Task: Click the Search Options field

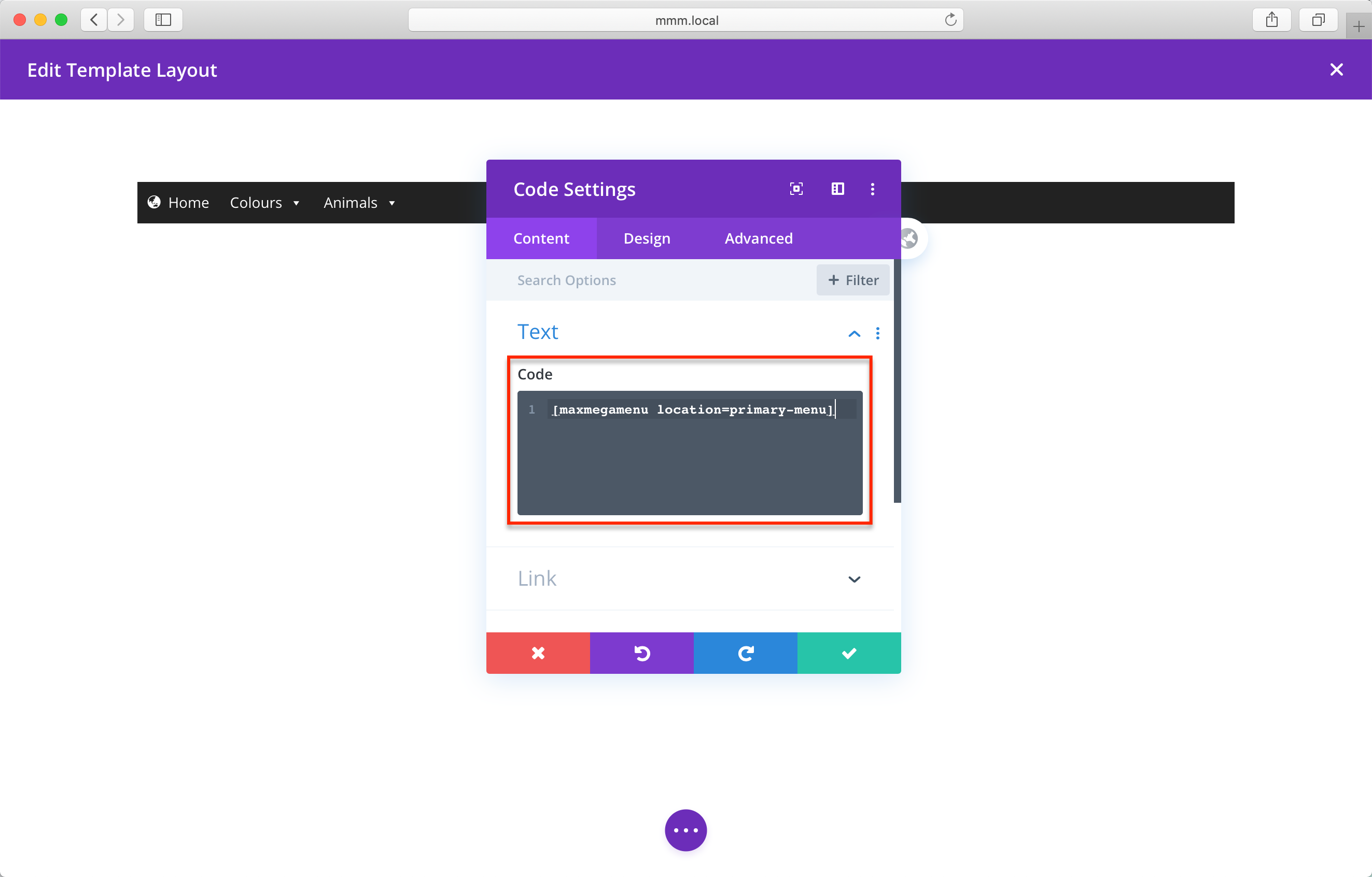Action: tap(650, 280)
